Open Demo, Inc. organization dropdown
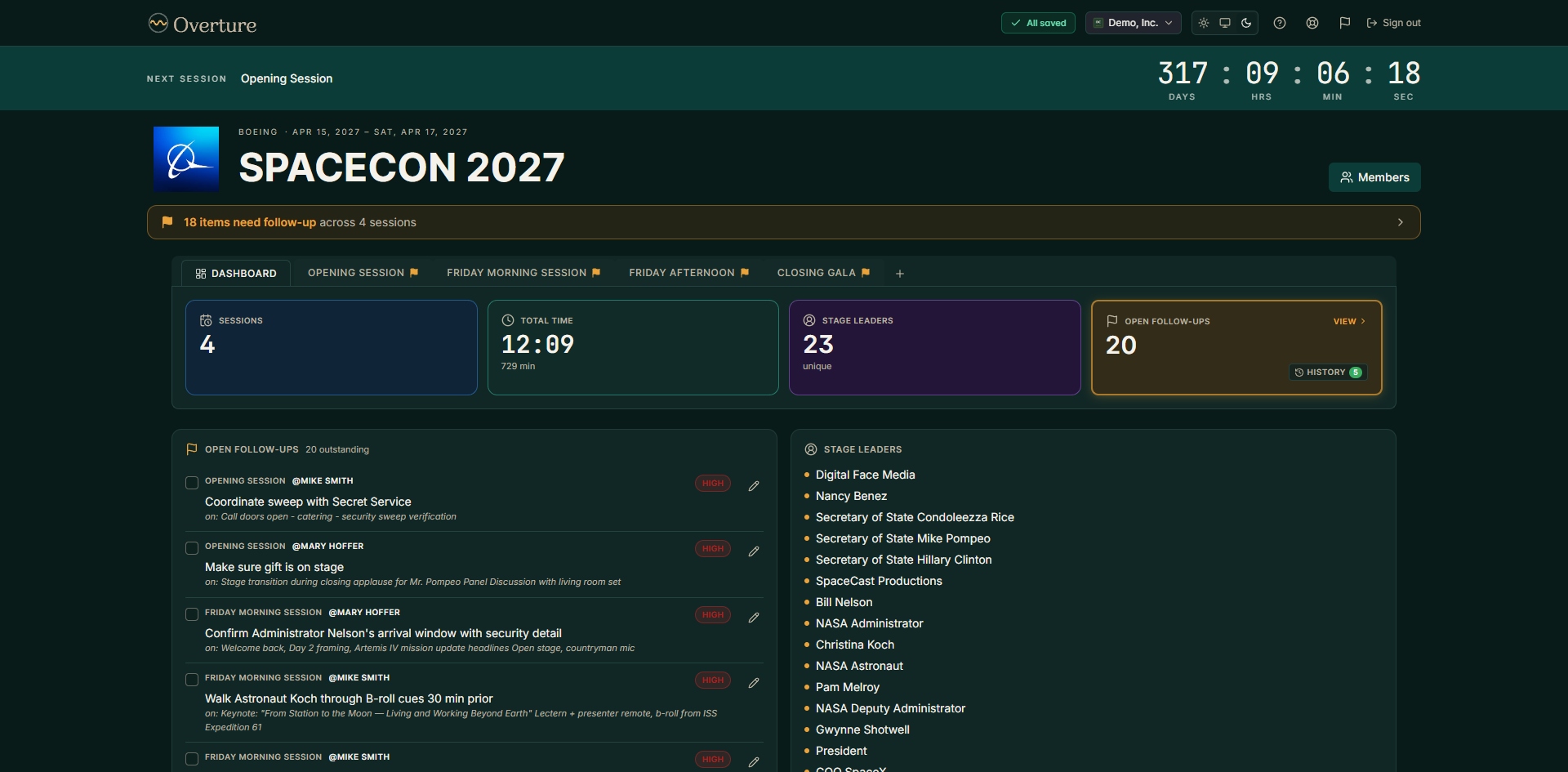Screen dimensions: 1568x772 coord(1134,23)
